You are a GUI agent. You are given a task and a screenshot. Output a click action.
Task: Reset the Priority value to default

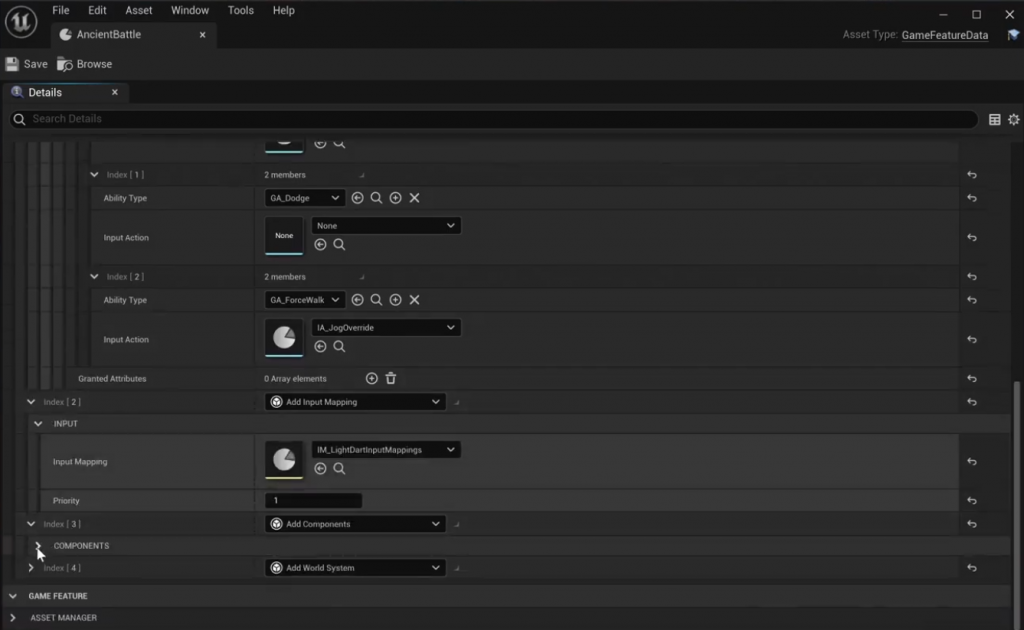pyautogui.click(x=971, y=501)
